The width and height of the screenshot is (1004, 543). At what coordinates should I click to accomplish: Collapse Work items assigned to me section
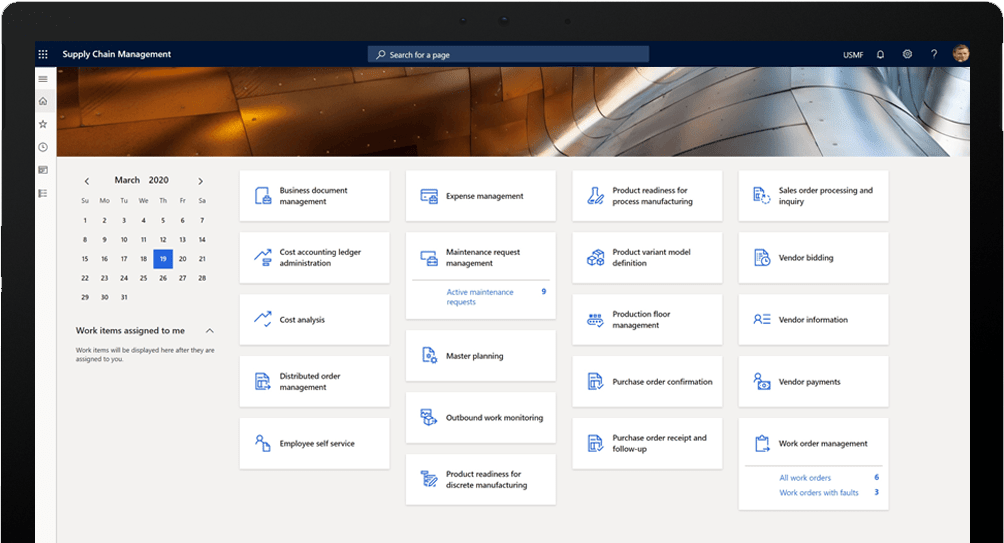point(209,330)
